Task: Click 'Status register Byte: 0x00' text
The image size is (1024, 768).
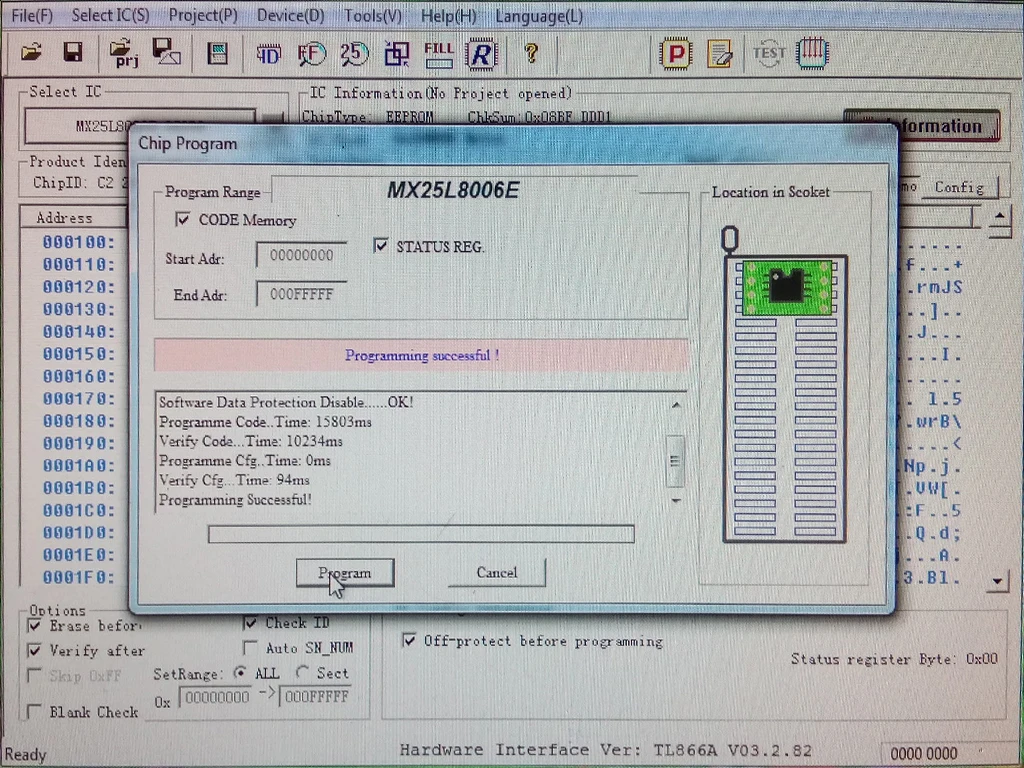Action: 894,659
